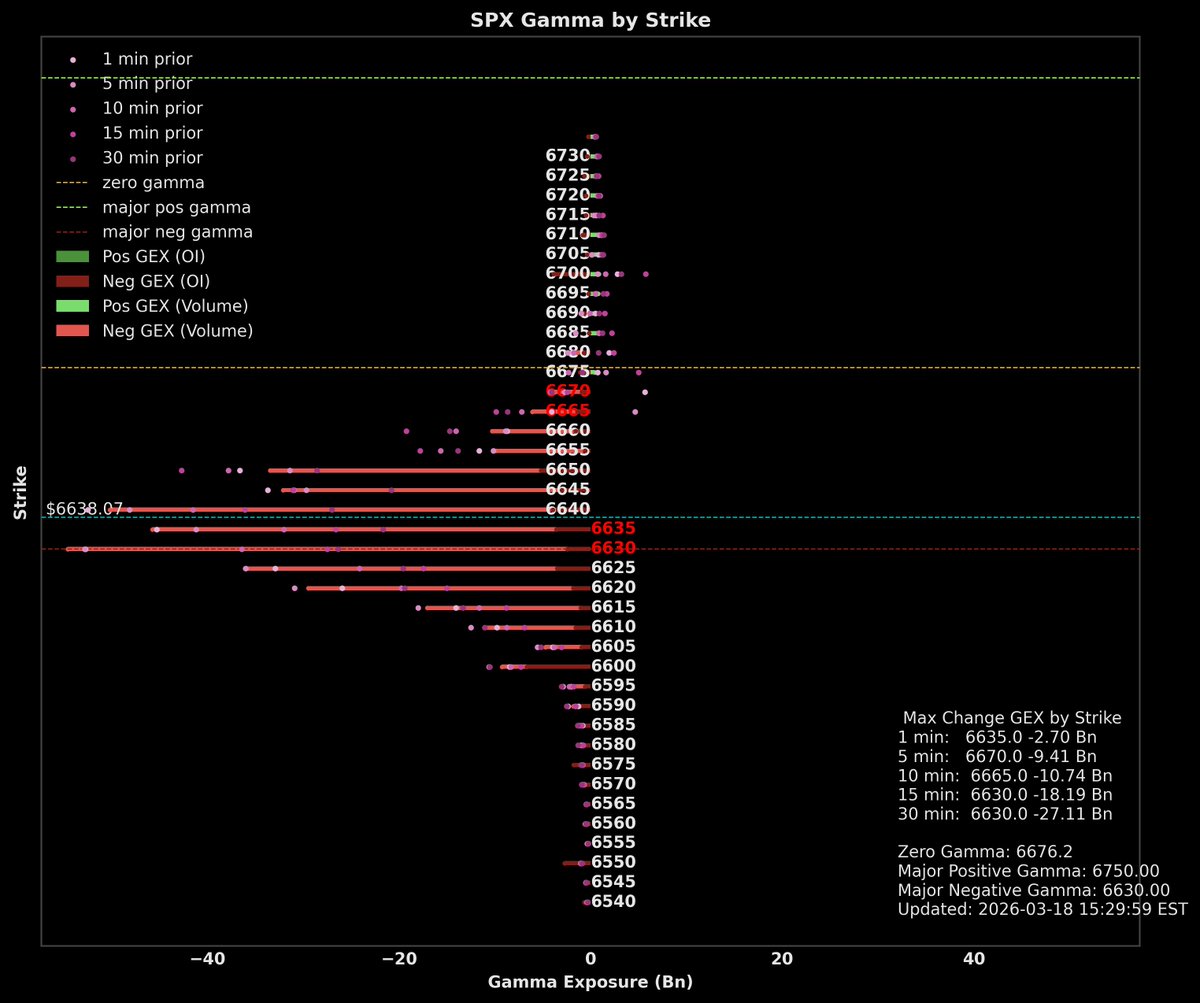The height and width of the screenshot is (1003, 1200).
Task: Click the 6660 strike label
Action: coord(568,430)
